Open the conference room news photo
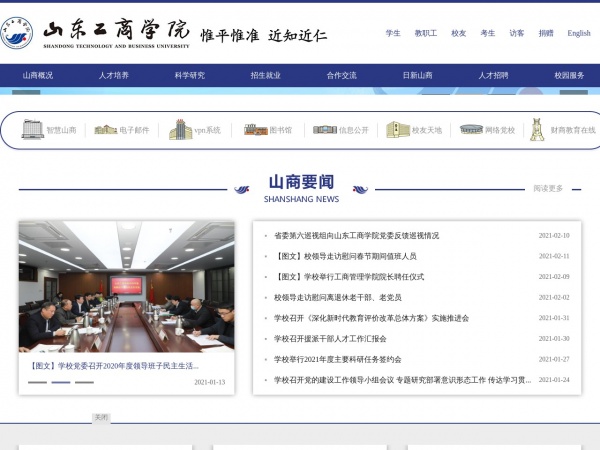The height and width of the screenshot is (450, 600). [x=127, y=286]
